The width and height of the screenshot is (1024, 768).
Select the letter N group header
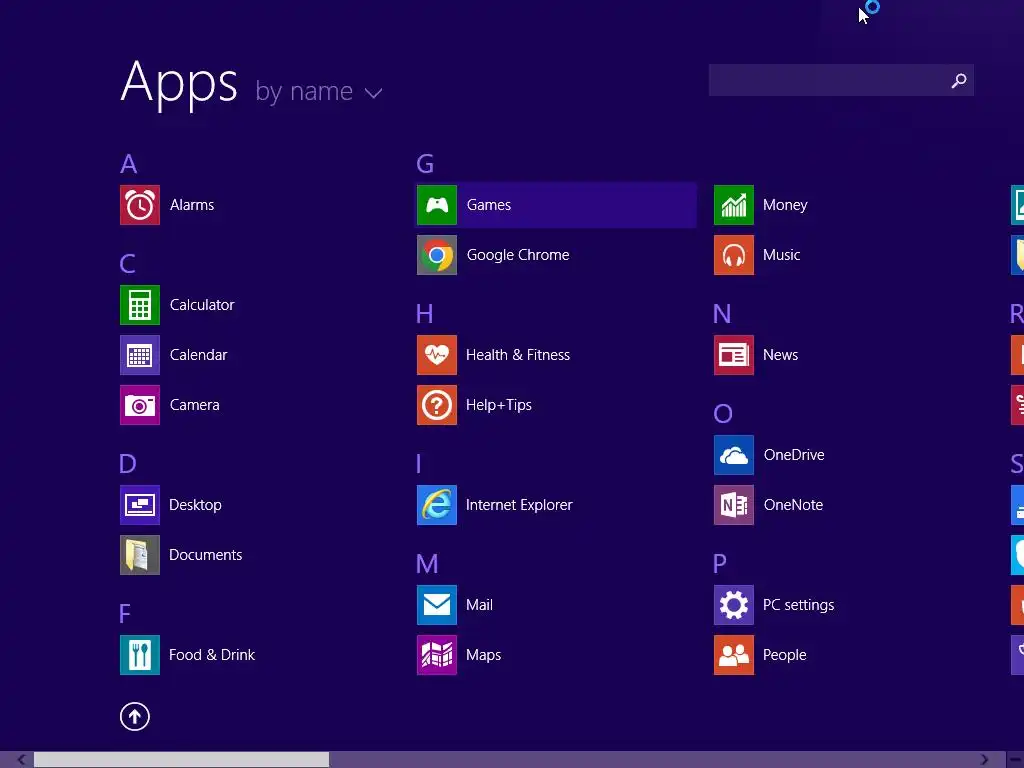pyautogui.click(x=722, y=314)
